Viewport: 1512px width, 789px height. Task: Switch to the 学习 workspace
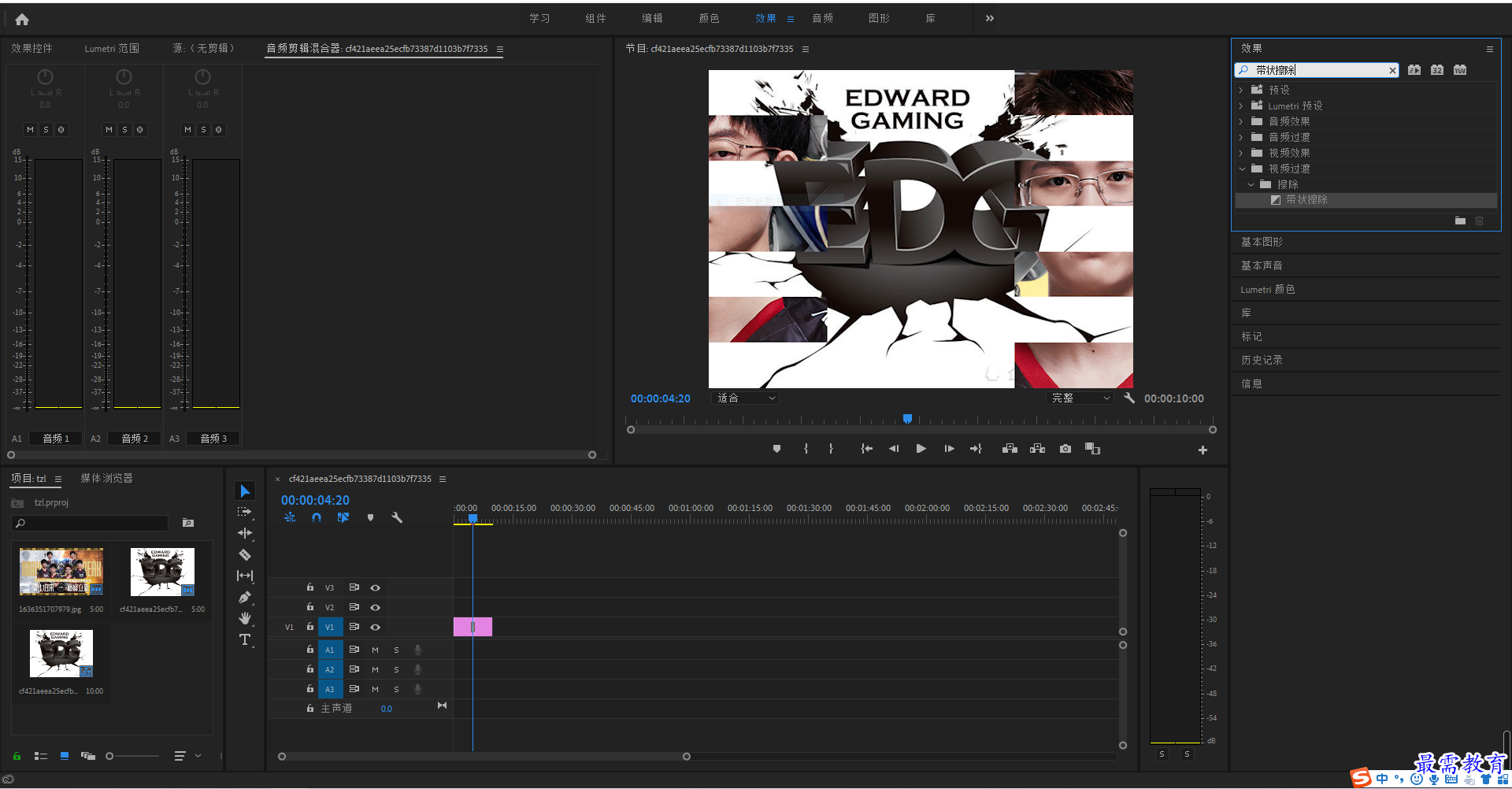coord(539,18)
